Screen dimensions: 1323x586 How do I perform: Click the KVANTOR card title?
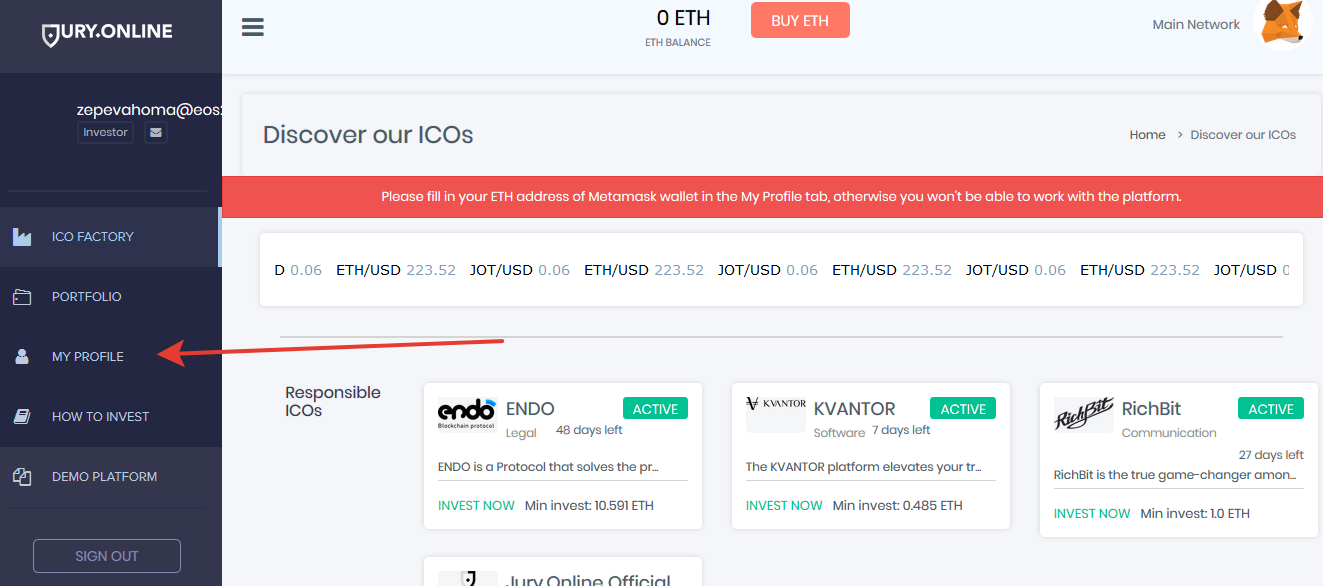[855, 409]
